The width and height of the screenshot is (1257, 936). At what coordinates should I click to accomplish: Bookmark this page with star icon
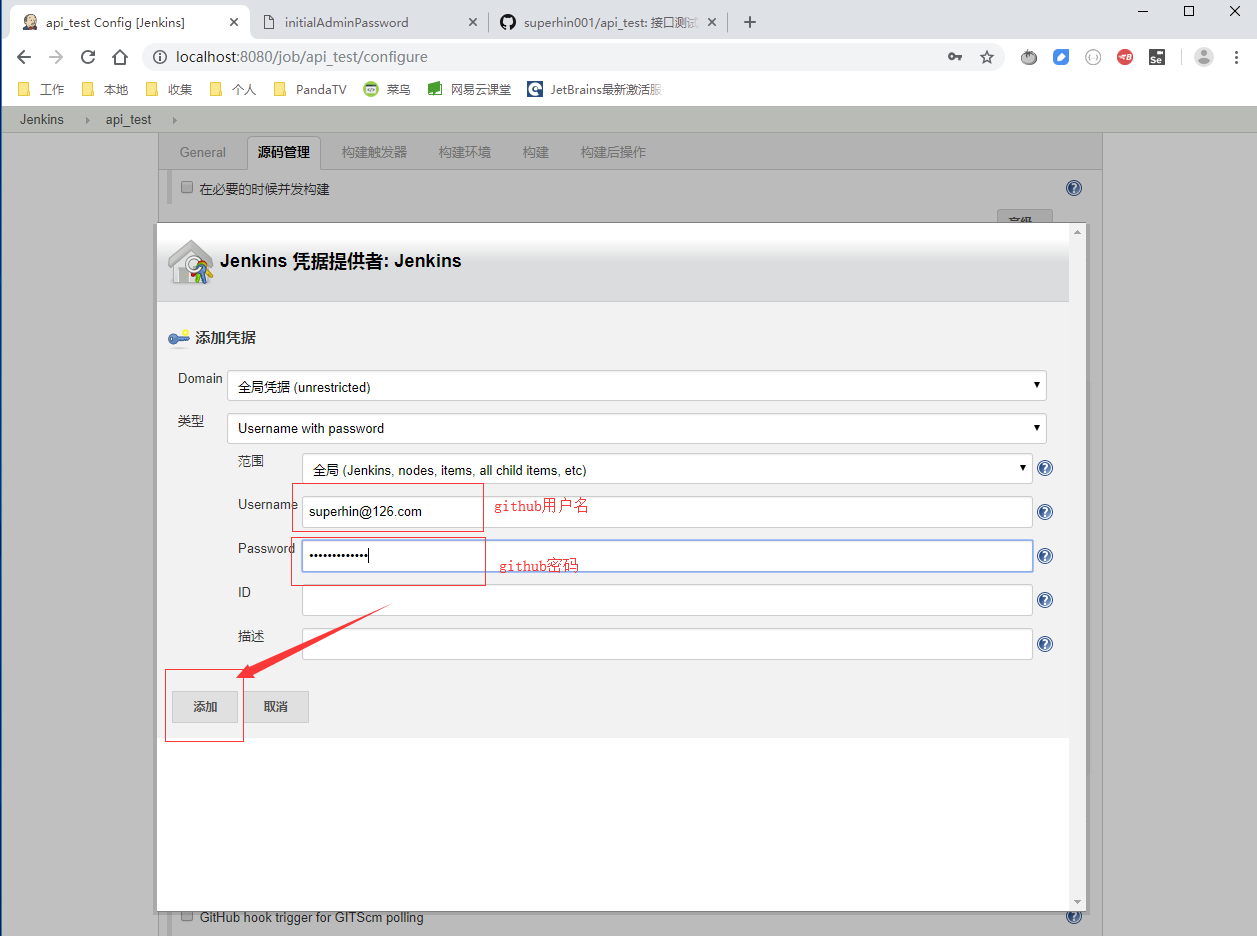coord(987,57)
